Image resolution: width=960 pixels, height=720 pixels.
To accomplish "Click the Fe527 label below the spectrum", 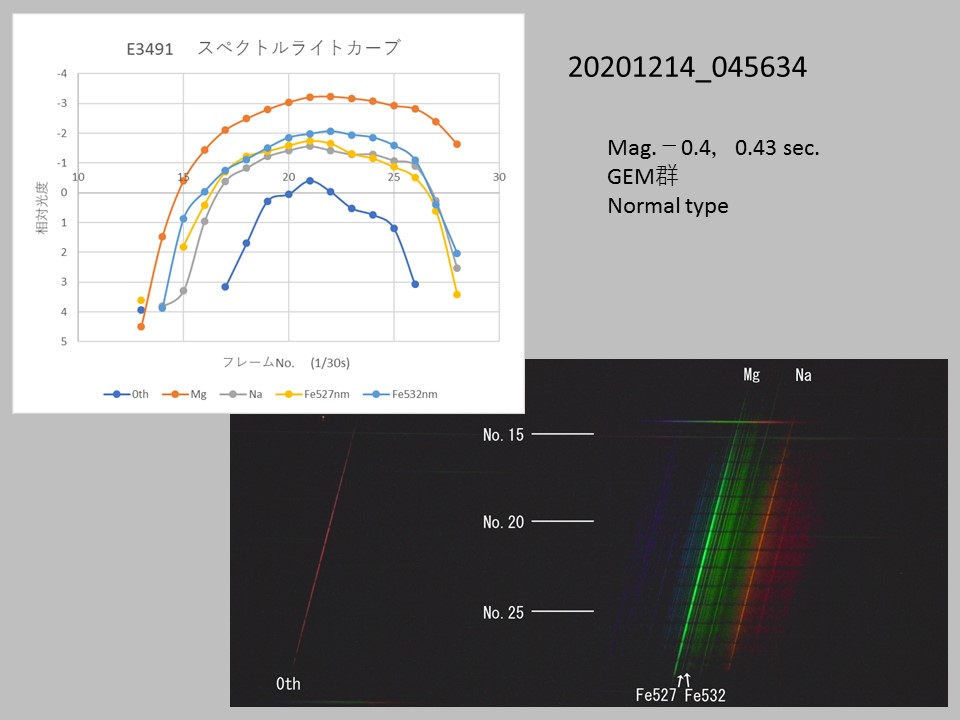I will tap(657, 695).
